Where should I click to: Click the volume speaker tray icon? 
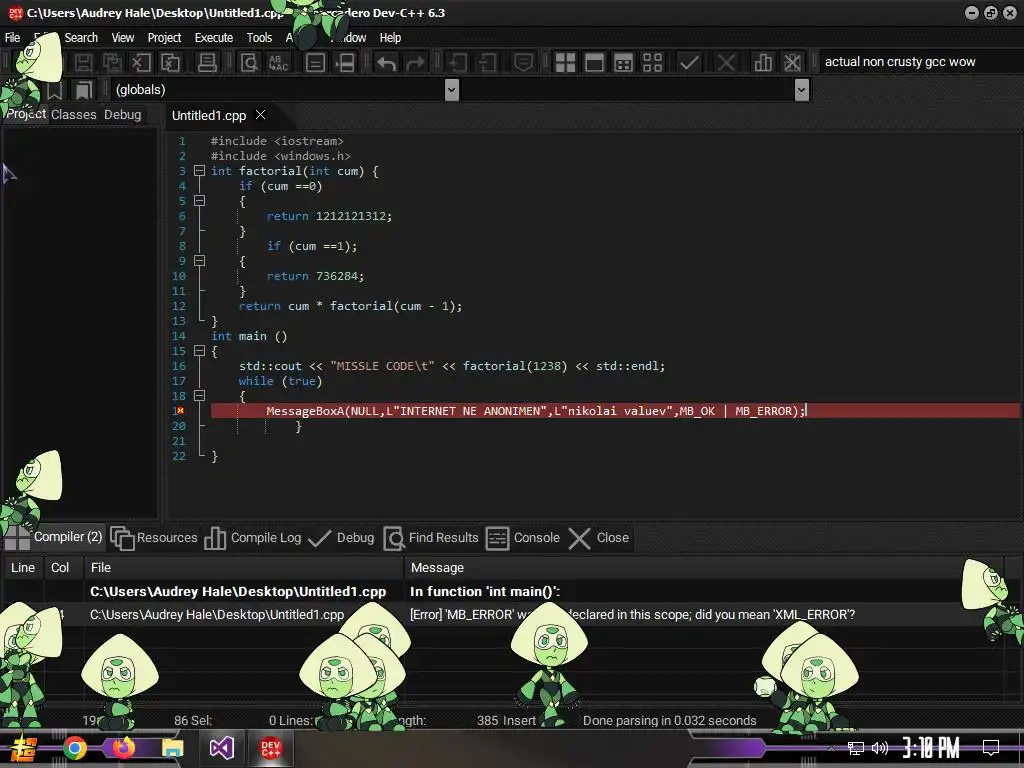pos(880,748)
